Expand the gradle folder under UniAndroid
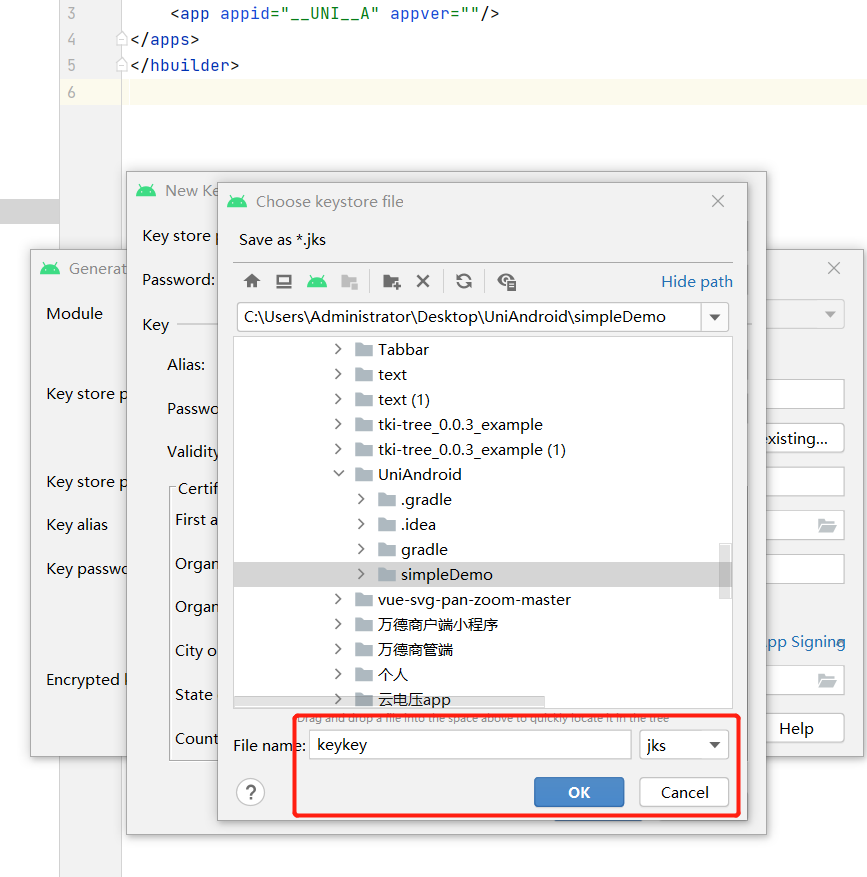The height and width of the screenshot is (877, 867). click(x=361, y=549)
